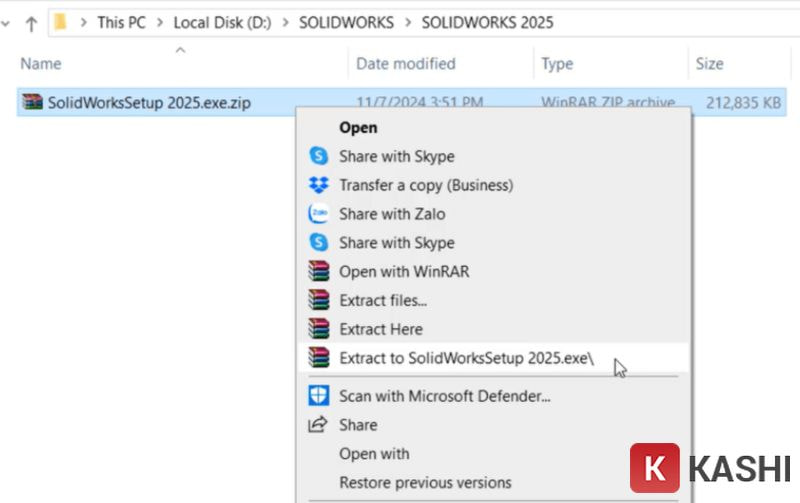The image size is (800, 503).
Task: Sort files by the Date modified column
Action: (405, 64)
